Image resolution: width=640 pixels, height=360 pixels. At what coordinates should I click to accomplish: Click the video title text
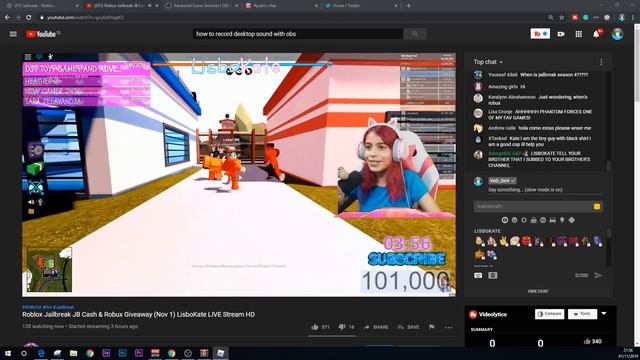(138, 315)
